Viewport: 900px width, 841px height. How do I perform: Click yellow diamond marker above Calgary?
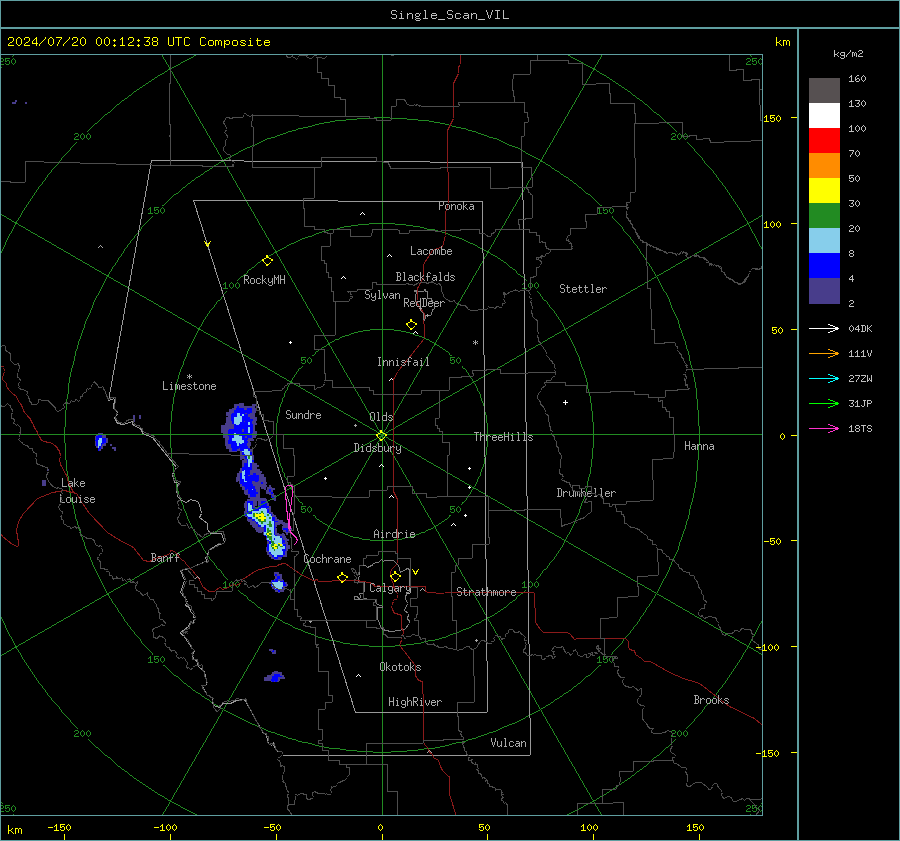[395, 576]
